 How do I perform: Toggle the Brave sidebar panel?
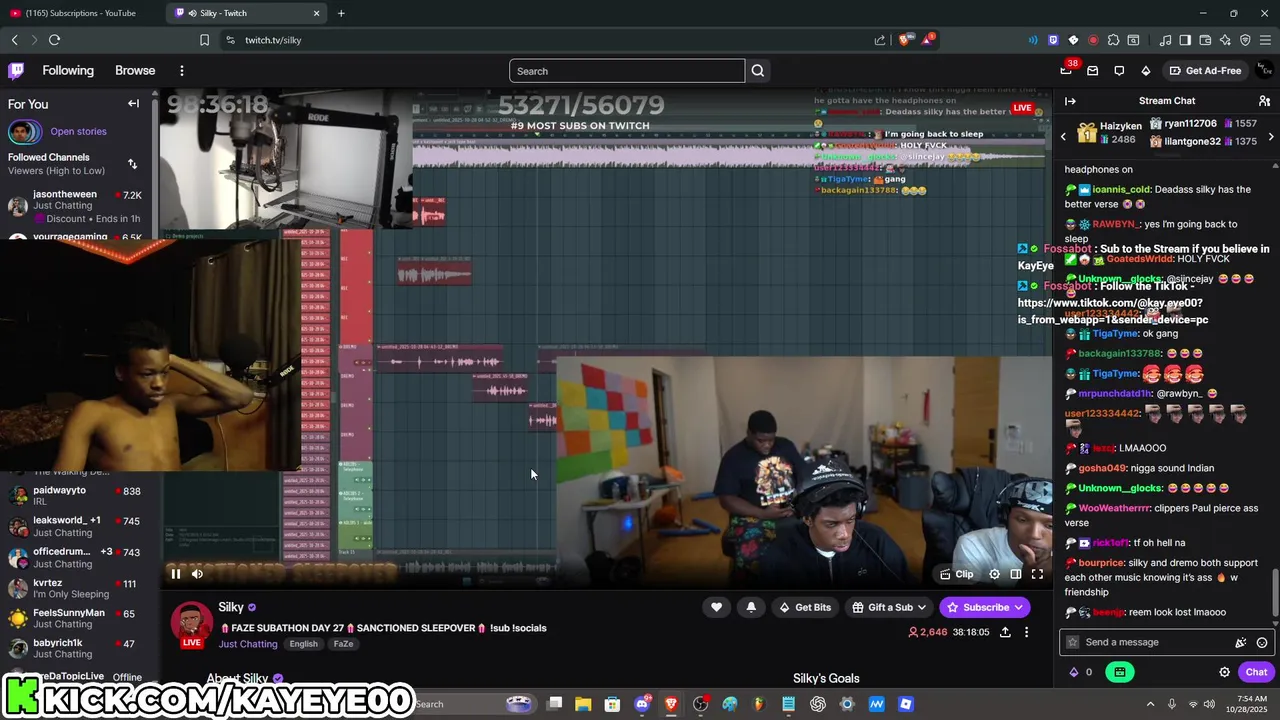[x=1185, y=40]
